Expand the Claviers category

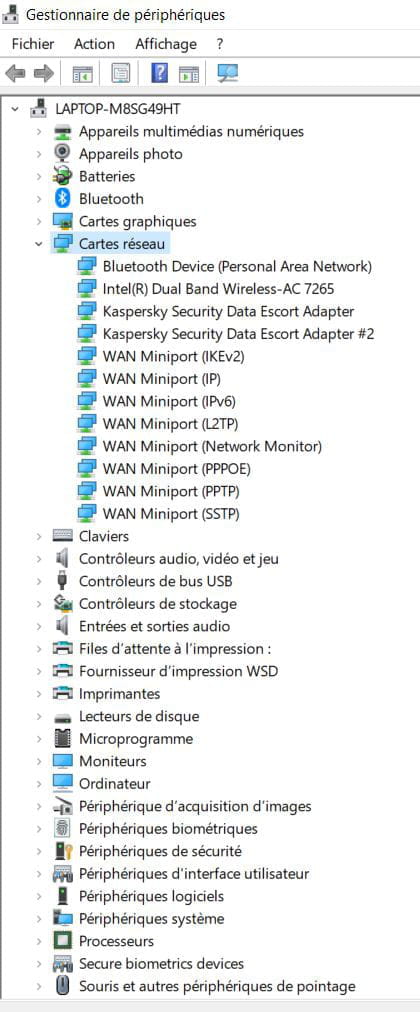(39, 536)
